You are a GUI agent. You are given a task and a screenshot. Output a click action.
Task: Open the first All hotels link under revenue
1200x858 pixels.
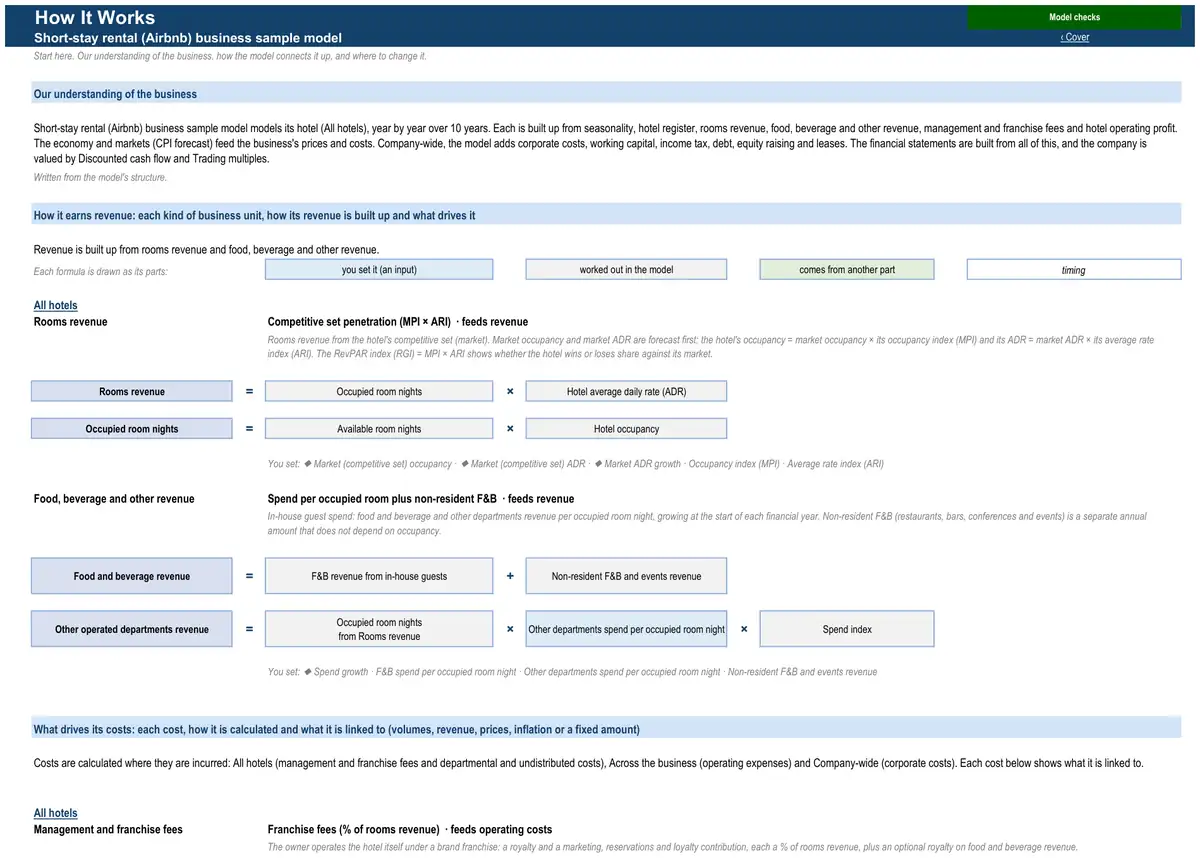55,305
